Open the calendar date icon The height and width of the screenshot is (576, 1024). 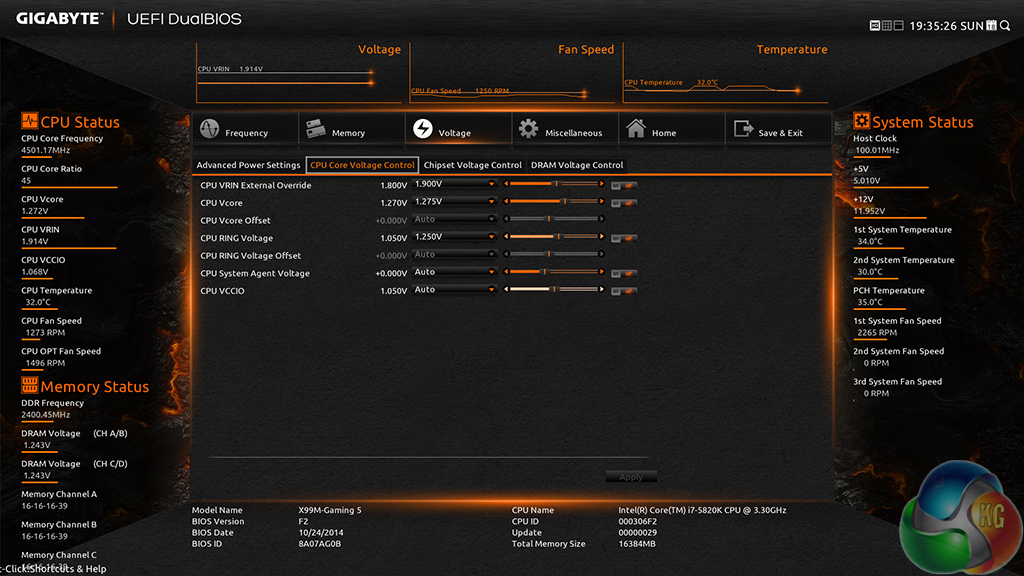992,25
